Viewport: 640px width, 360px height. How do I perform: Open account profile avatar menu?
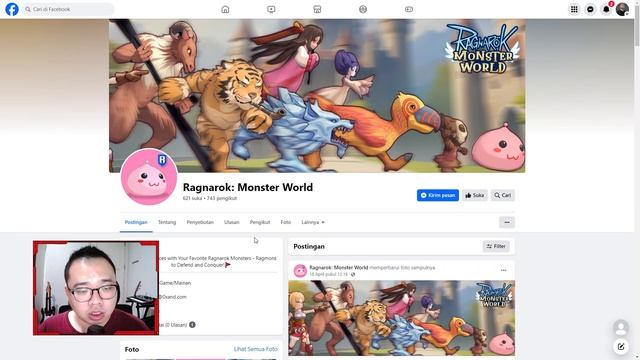pyautogui.click(x=622, y=9)
